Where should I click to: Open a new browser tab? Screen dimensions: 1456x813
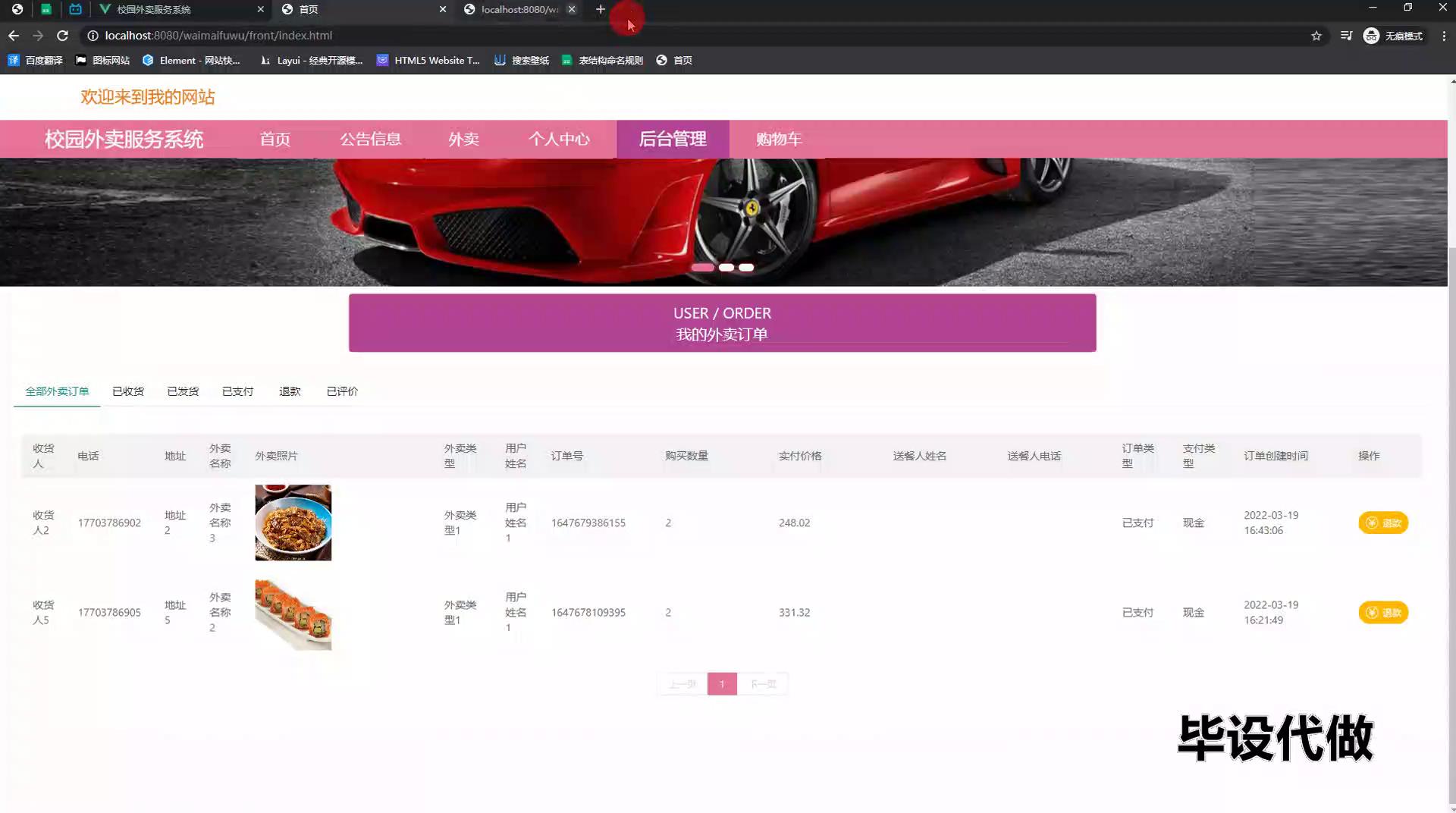pos(600,9)
